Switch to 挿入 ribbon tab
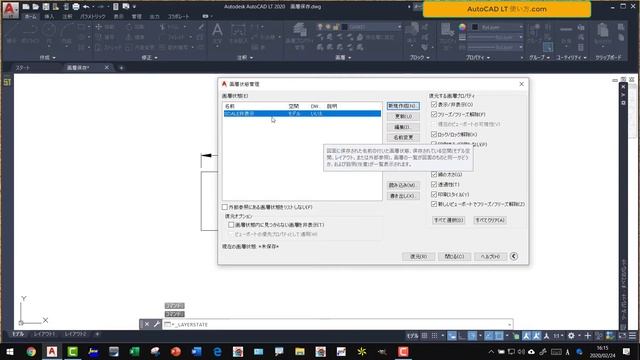 (x=49, y=17)
